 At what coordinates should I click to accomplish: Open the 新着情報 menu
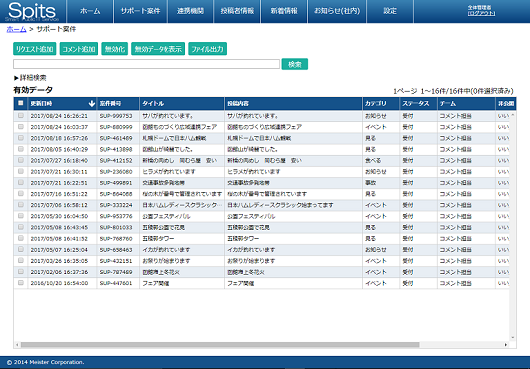click(284, 11)
